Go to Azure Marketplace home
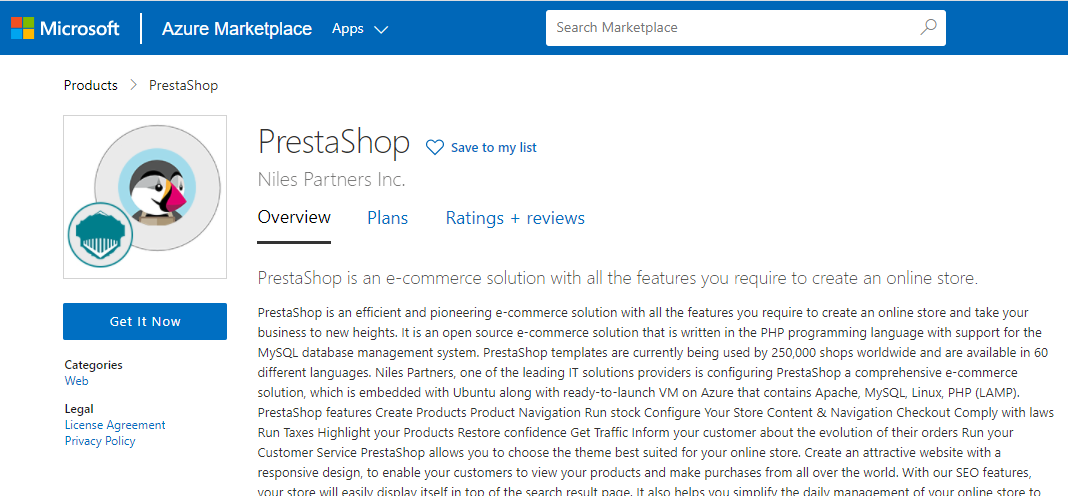Image resolution: width=1068 pixels, height=496 pixels. (237, 29)
